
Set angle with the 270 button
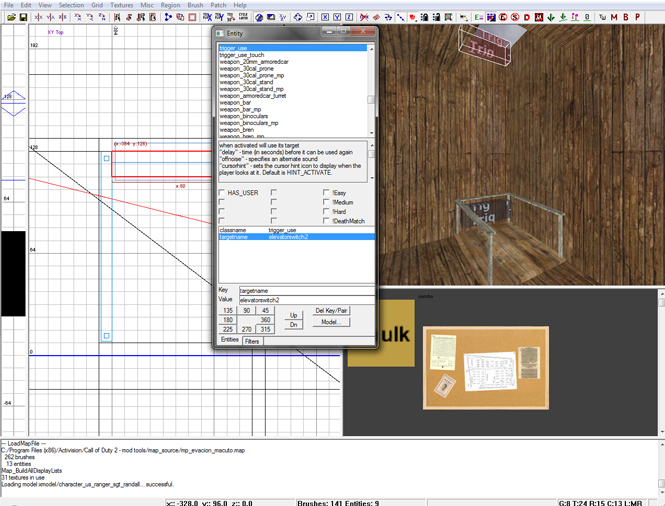point(246,329)
